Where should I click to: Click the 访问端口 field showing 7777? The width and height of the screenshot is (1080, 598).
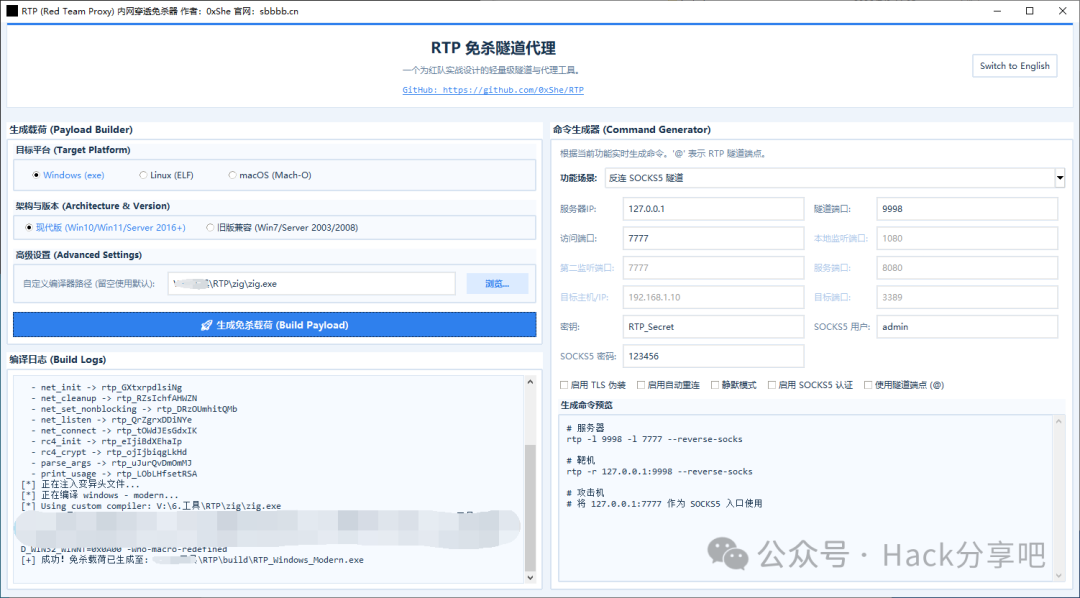point(713,238)
